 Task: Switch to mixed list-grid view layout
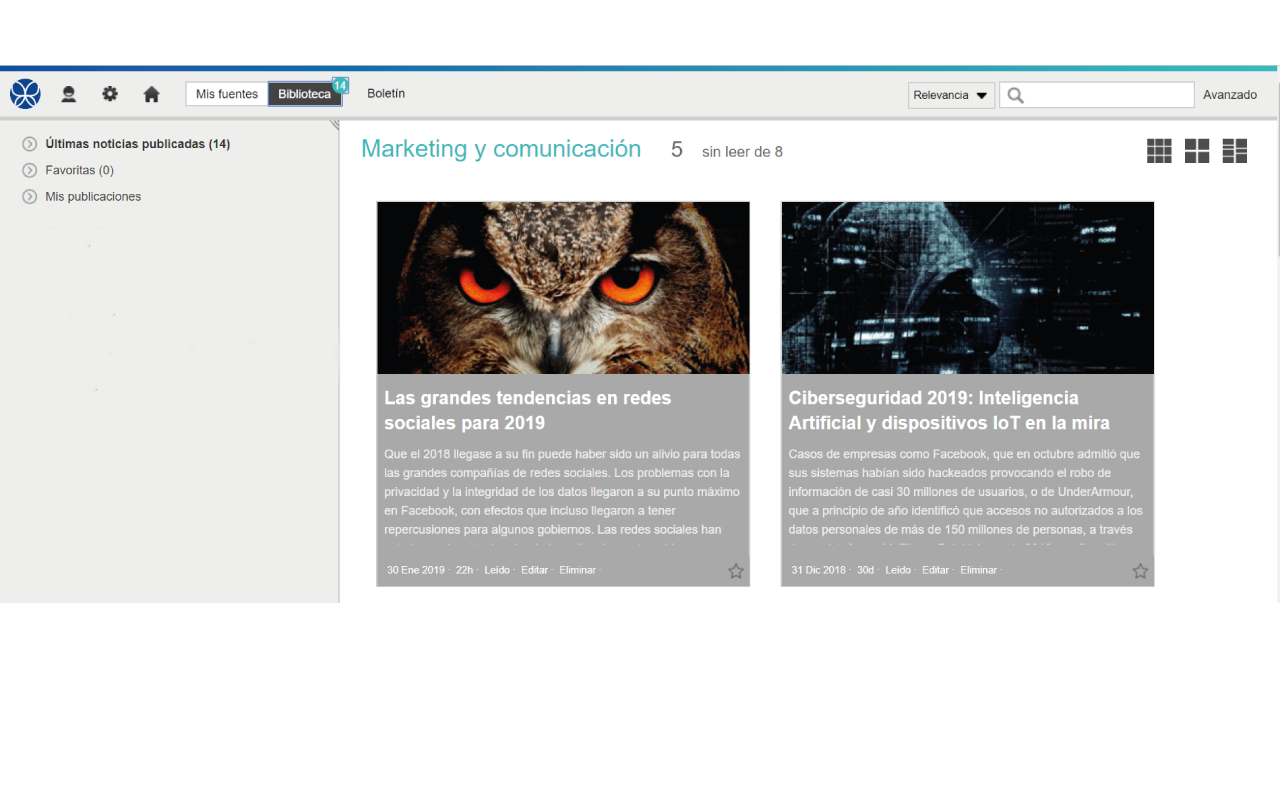pyautogui.click(x=1235, y=151)
